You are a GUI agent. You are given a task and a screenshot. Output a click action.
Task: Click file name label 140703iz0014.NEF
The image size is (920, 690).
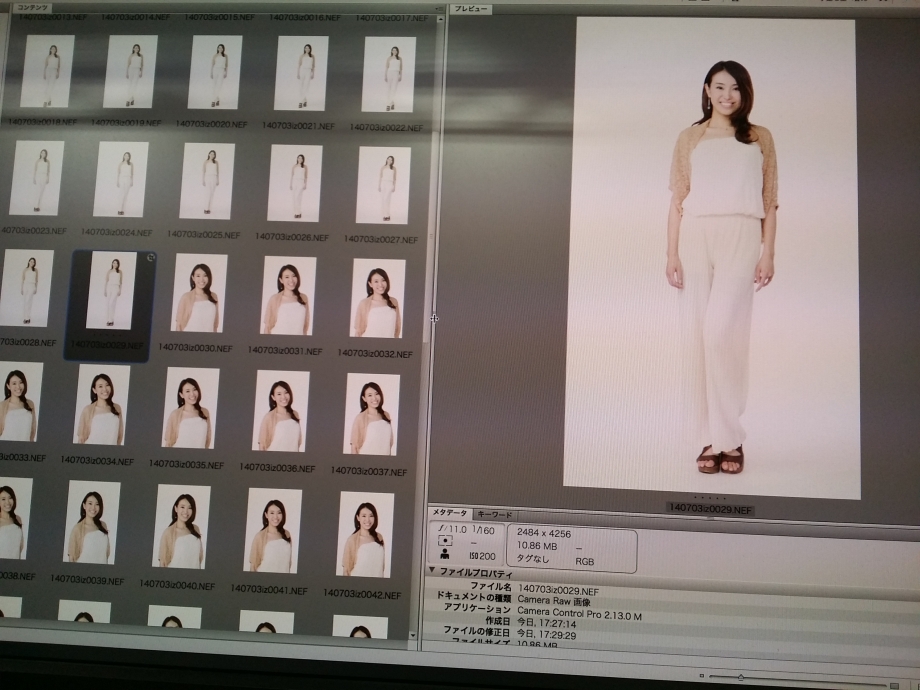point(136,17)
